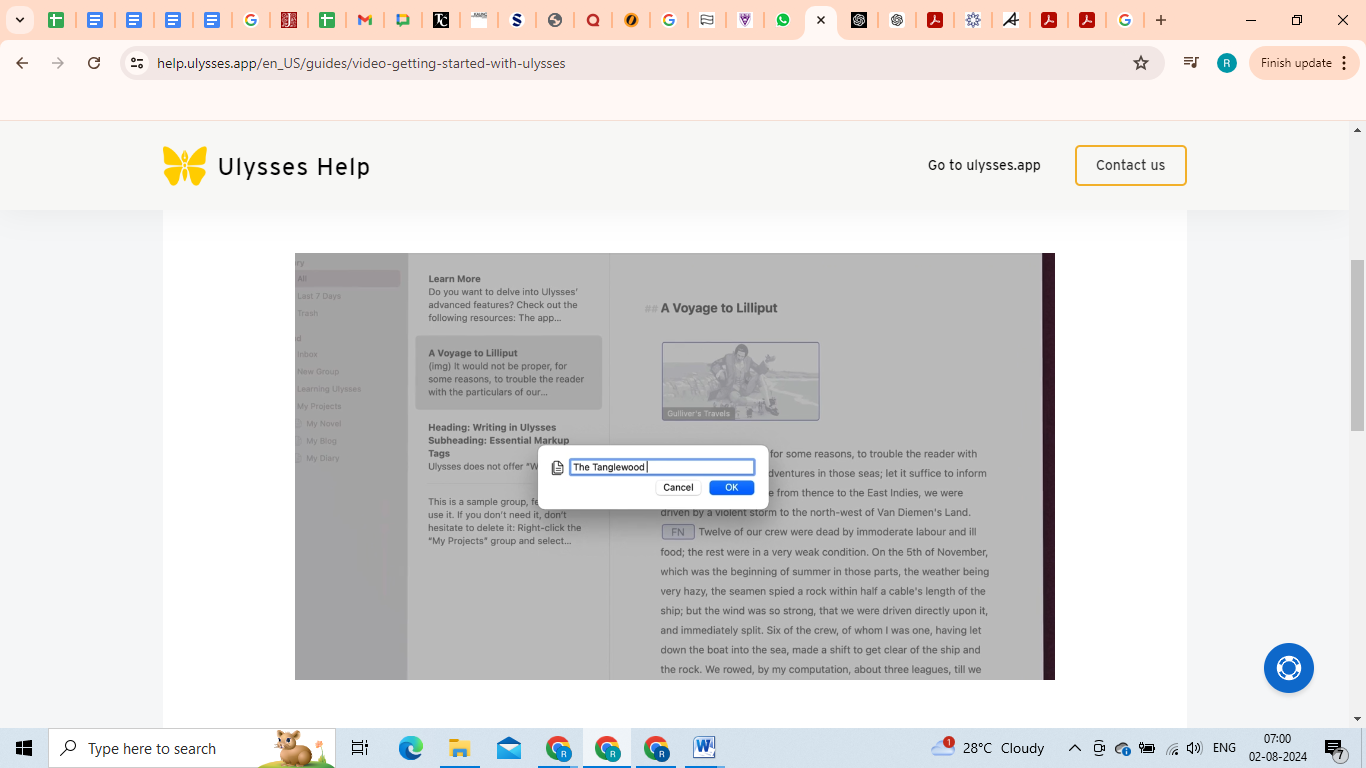1366x768 pixels.
Task: Click the FN footnote tag in editor
Action: tap(678, 532)
